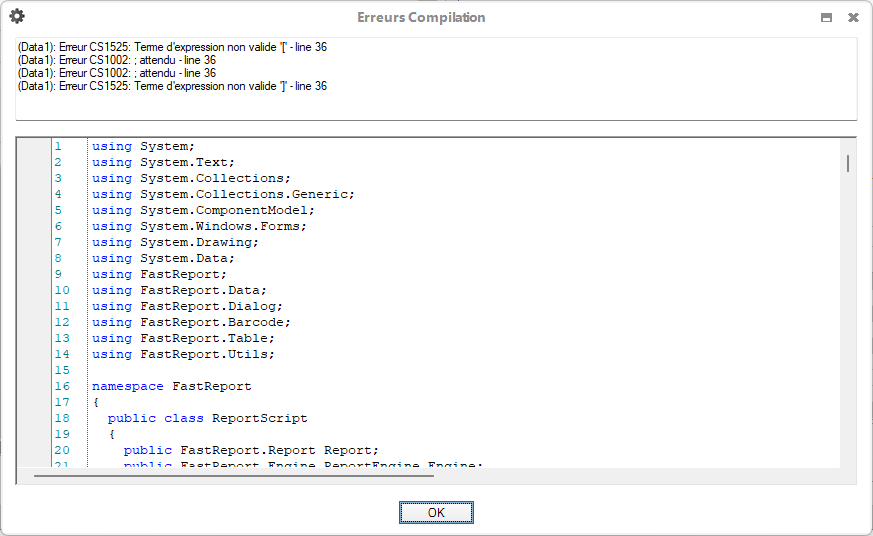The height and width of the screenshot is (536, 873).
Task: Click line number 16 in the gutter
Action: [x=62, y=386]
